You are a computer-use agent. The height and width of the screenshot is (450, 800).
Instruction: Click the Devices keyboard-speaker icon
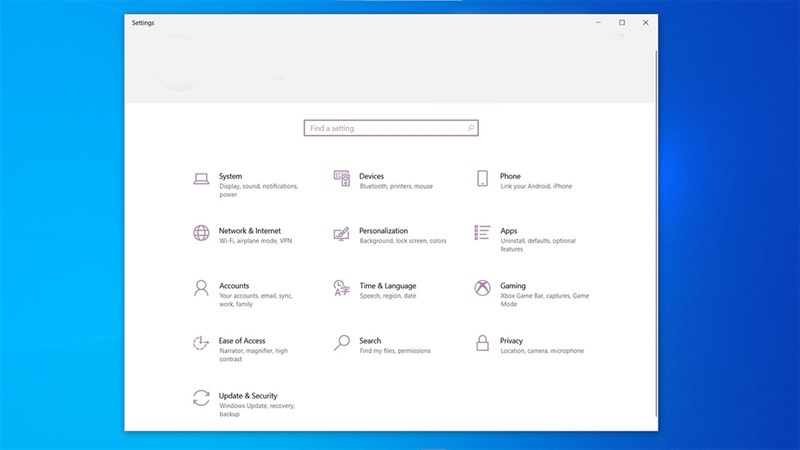click(342, 179)
